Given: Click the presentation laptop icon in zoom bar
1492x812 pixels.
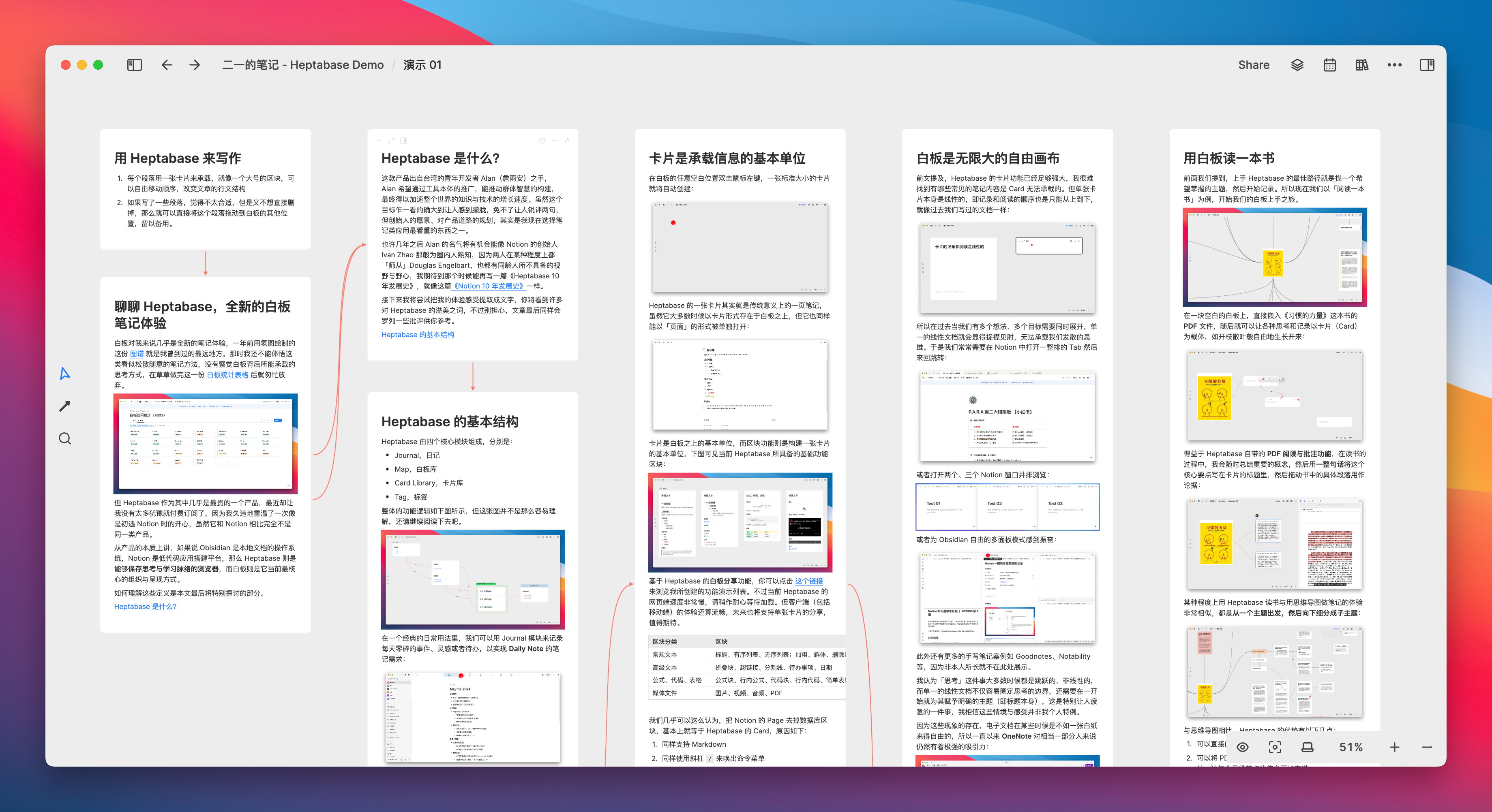Looking at the screenshot, I should (x=1307, y=747).
